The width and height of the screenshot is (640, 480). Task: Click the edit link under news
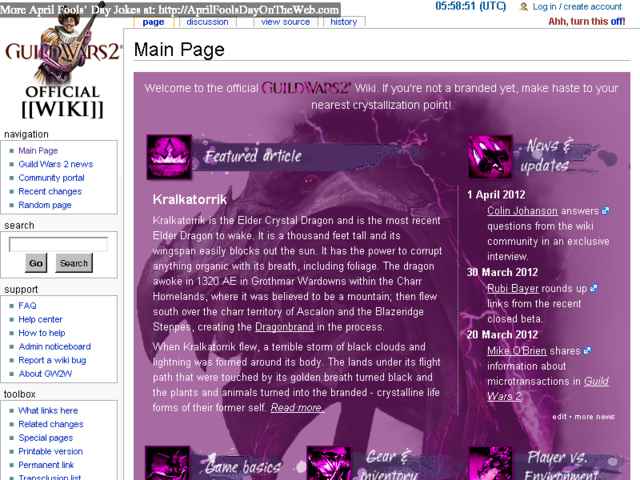click(559, 417)
